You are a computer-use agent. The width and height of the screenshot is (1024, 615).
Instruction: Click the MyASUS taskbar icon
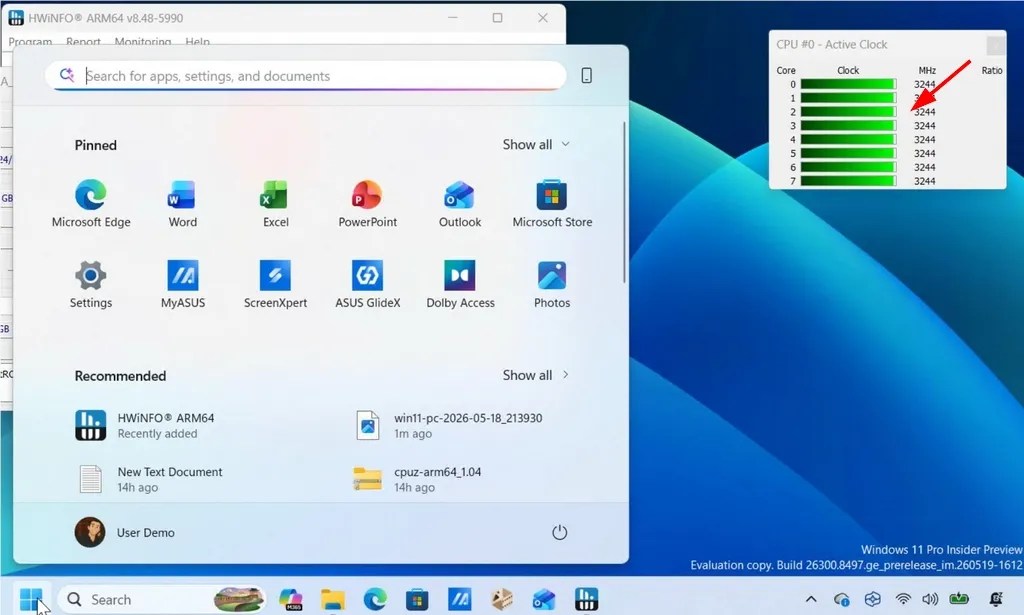pos(459,599)
